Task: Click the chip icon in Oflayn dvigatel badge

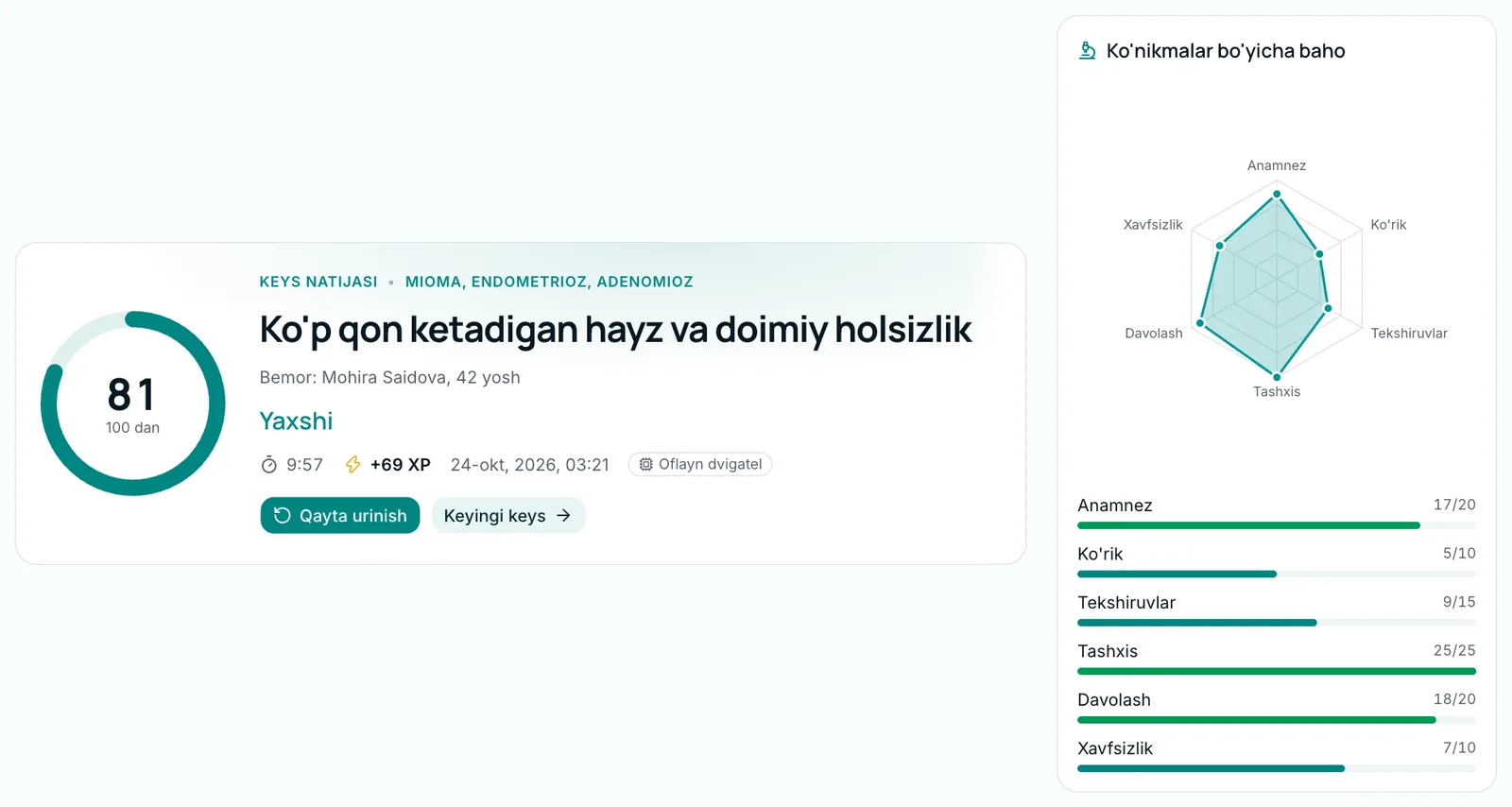Action: click(x=646, y=464)
